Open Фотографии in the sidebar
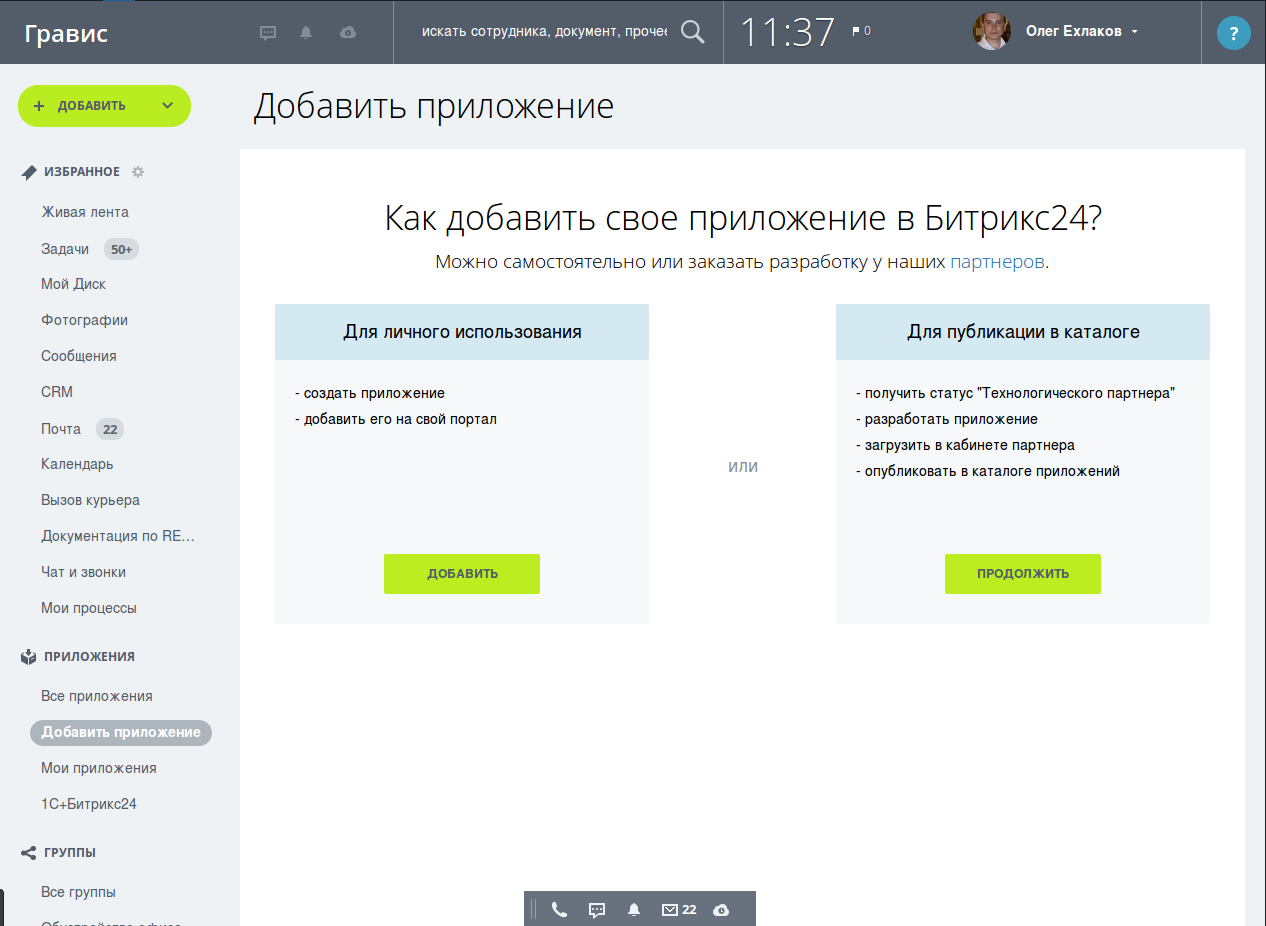 click(84, 320)
